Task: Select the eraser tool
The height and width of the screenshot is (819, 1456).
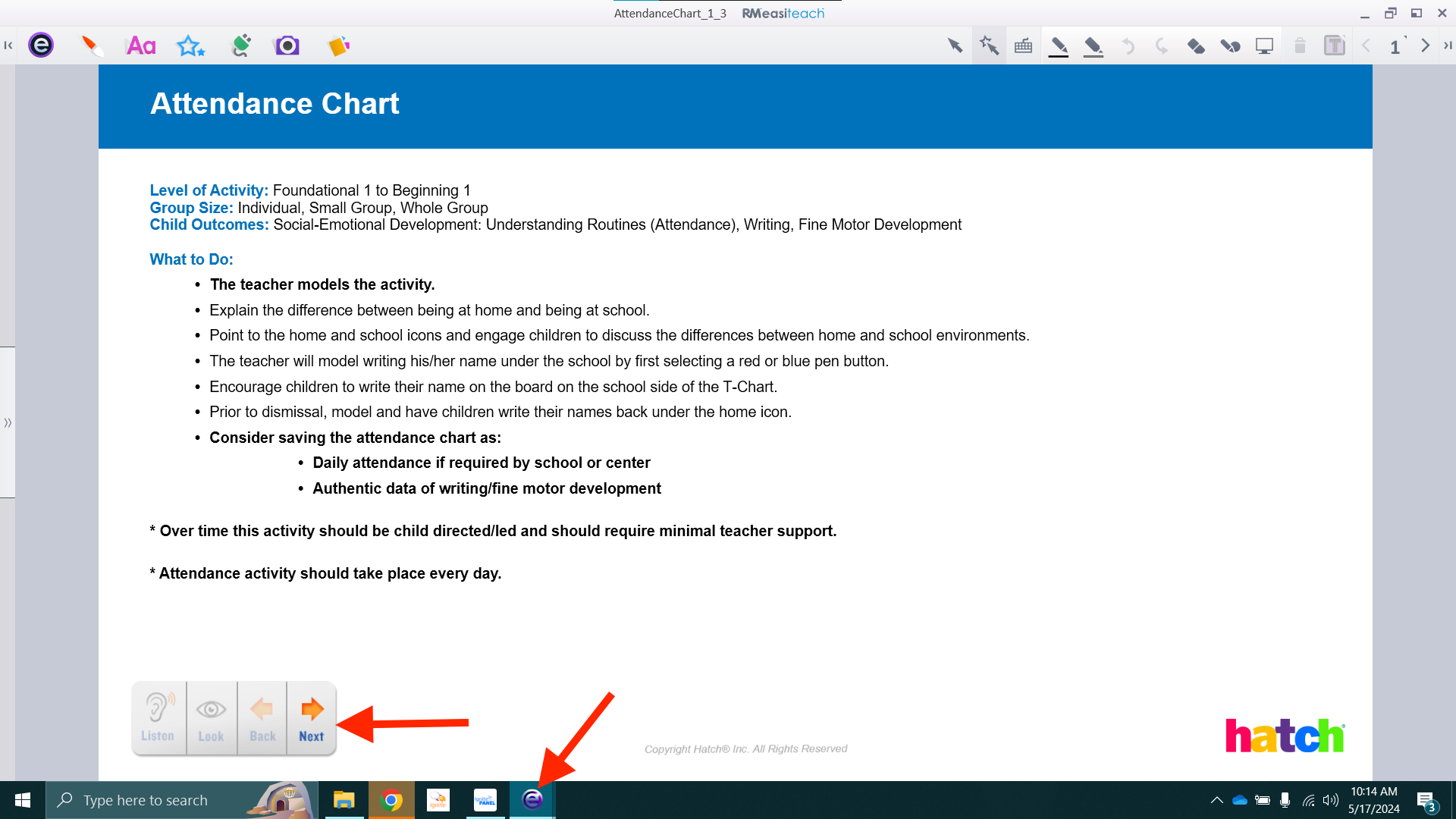Action: [1196, 46]
